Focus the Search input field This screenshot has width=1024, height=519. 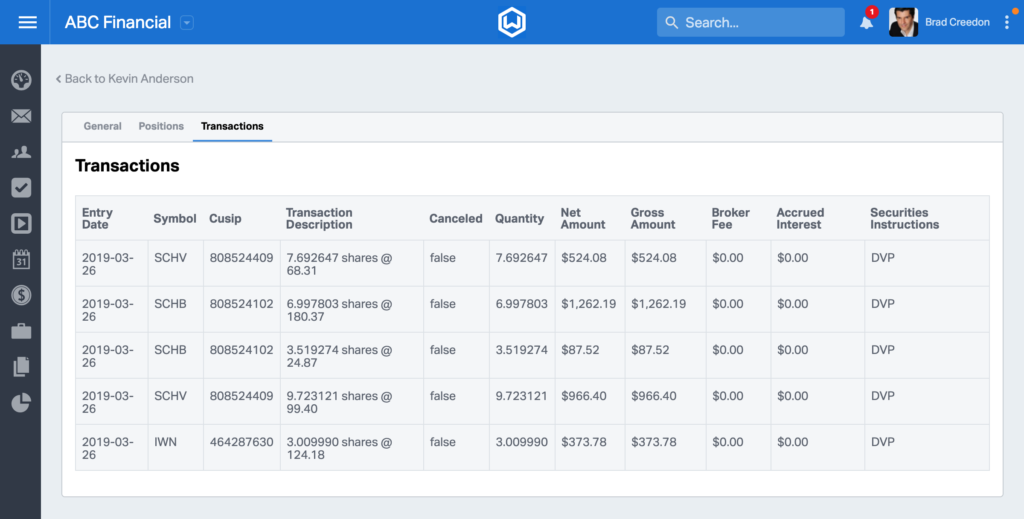750,22
